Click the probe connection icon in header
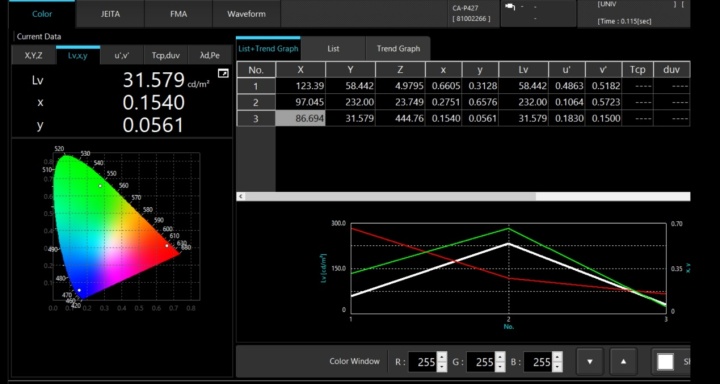Viewport: 720px width, 384px height. coord(510,7)
